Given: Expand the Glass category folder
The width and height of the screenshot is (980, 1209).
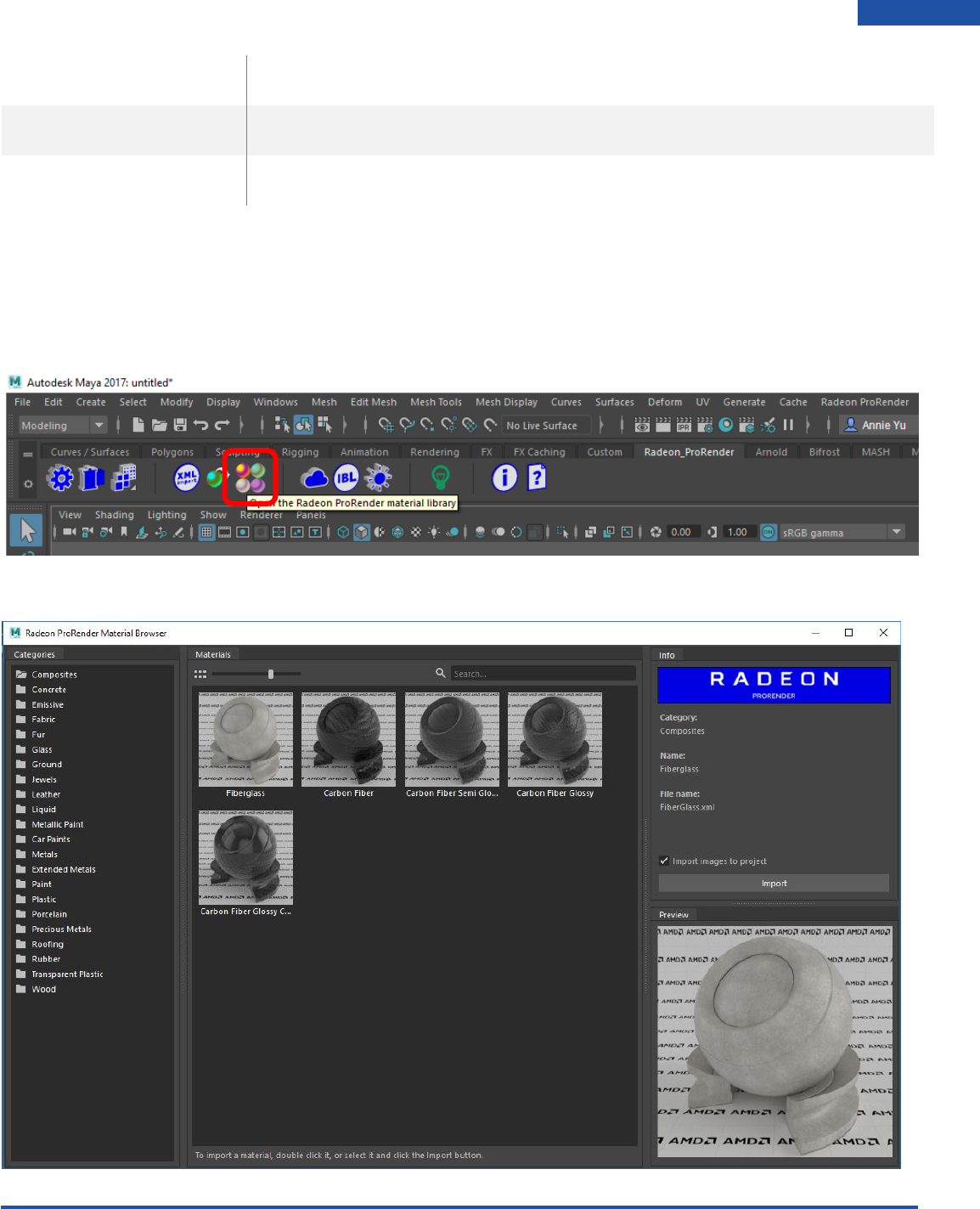Looking at the screenshot, I should click(34, 749).
